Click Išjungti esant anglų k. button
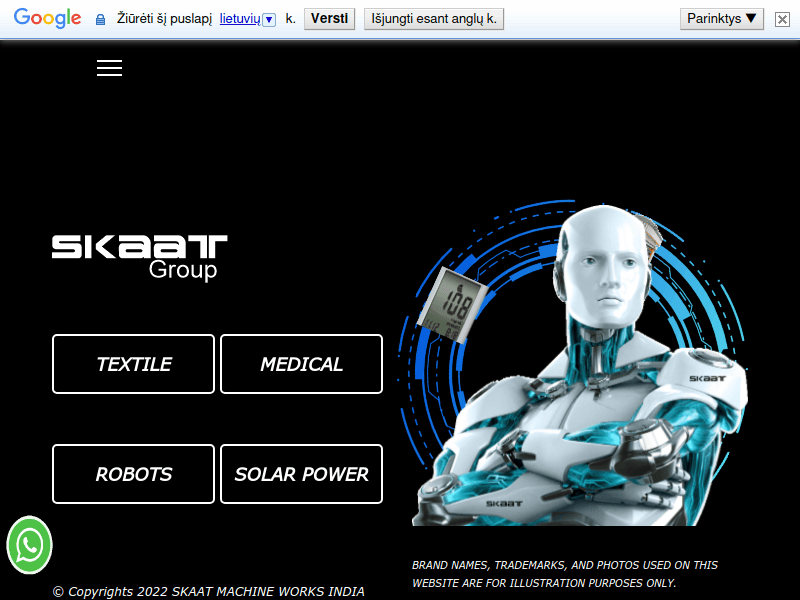The width and height of the screenshot is (800, 600). click(x=433, y=19)
